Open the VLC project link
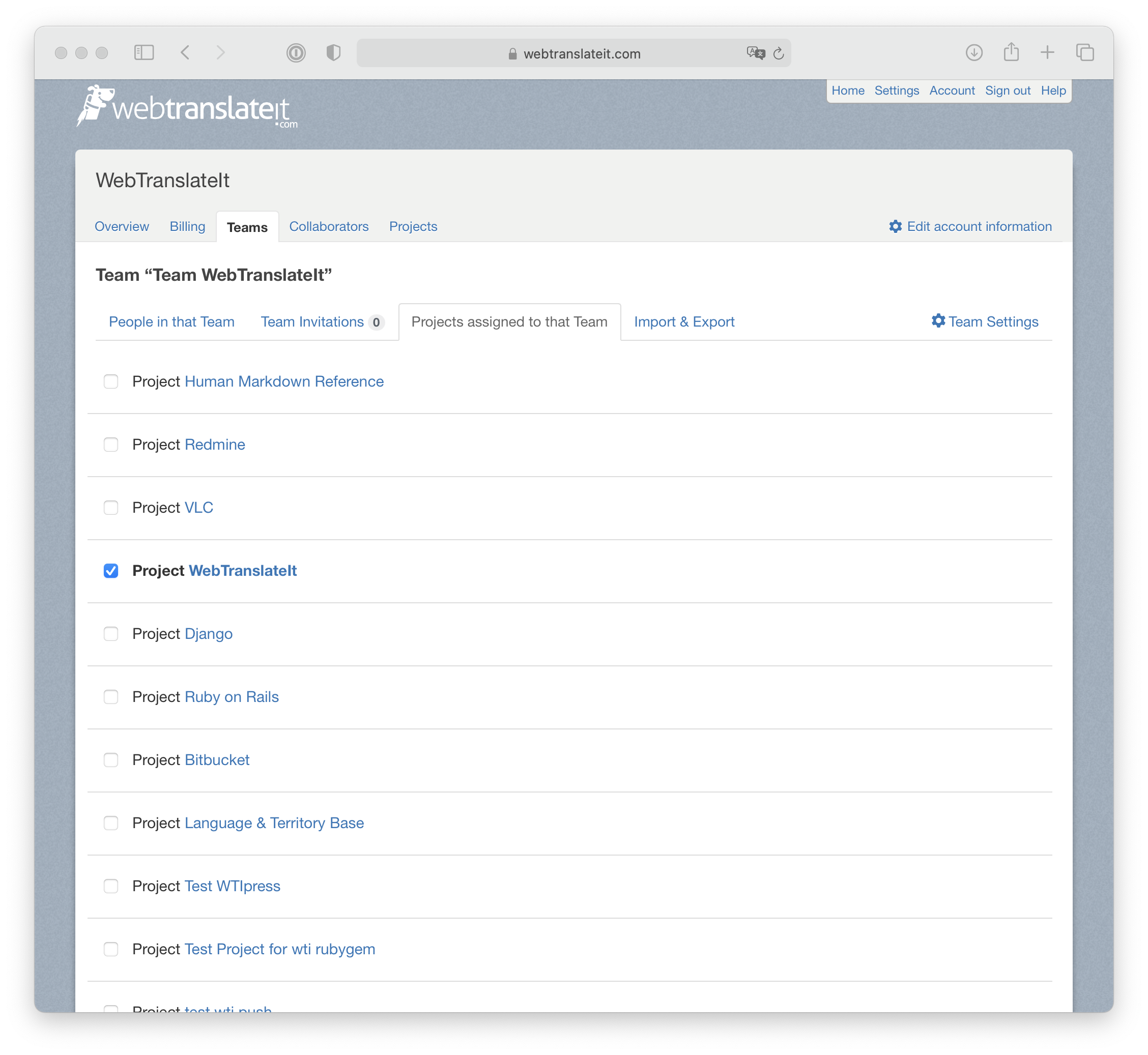 pyautogui.click(x=199, y=508)
